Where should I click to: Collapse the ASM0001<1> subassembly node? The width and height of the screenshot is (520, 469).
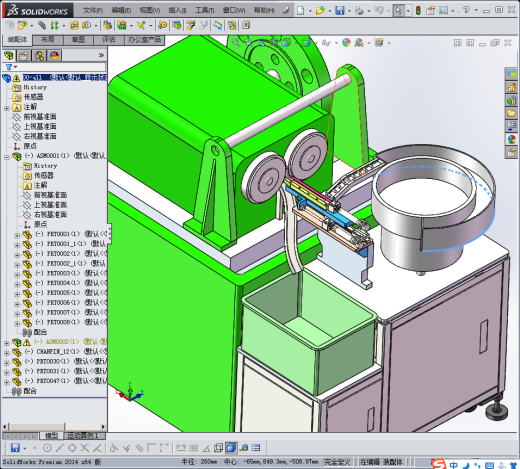coord(7,156)
